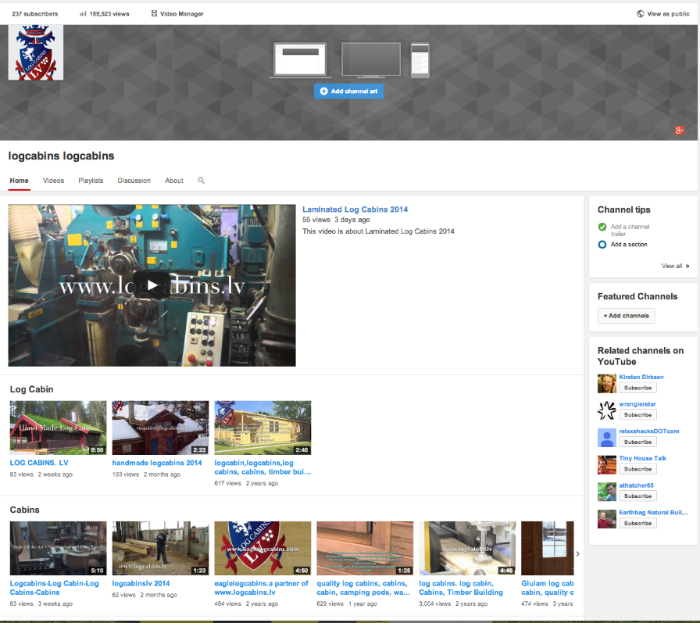Click the Add channels button

(x=626, y=316)
